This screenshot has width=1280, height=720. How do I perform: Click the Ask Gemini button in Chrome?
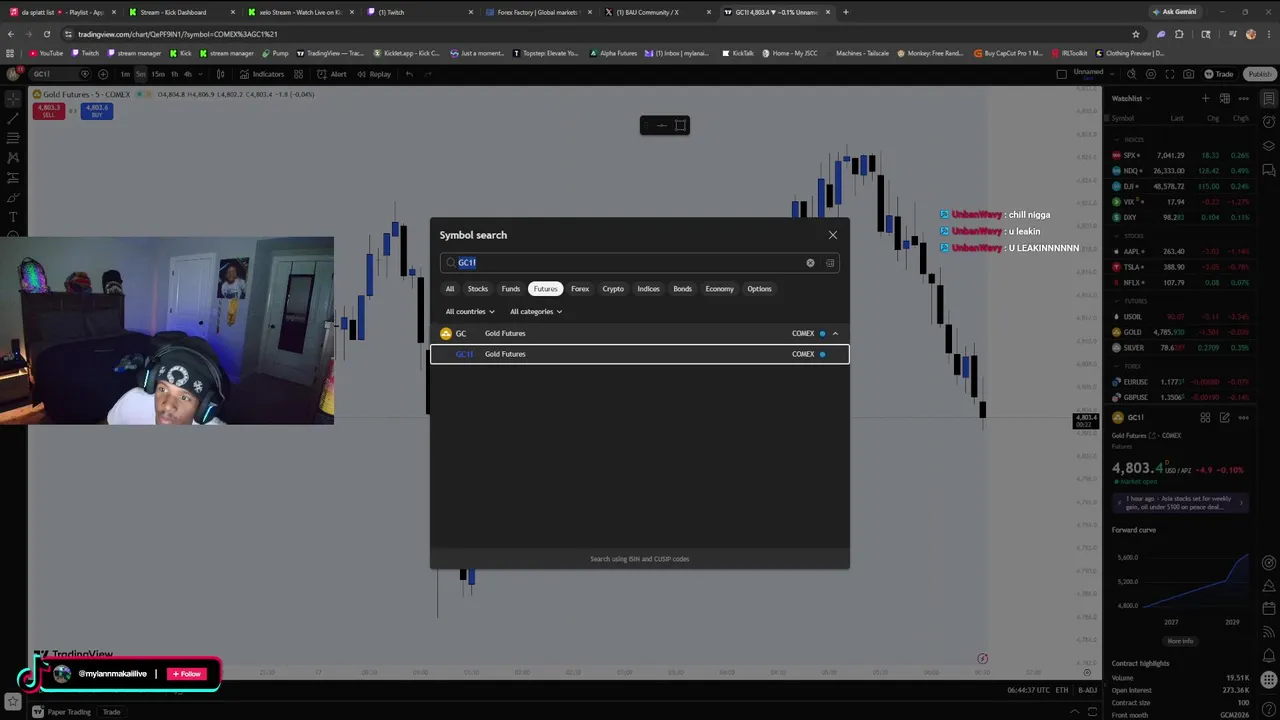tap(1173, 12)
